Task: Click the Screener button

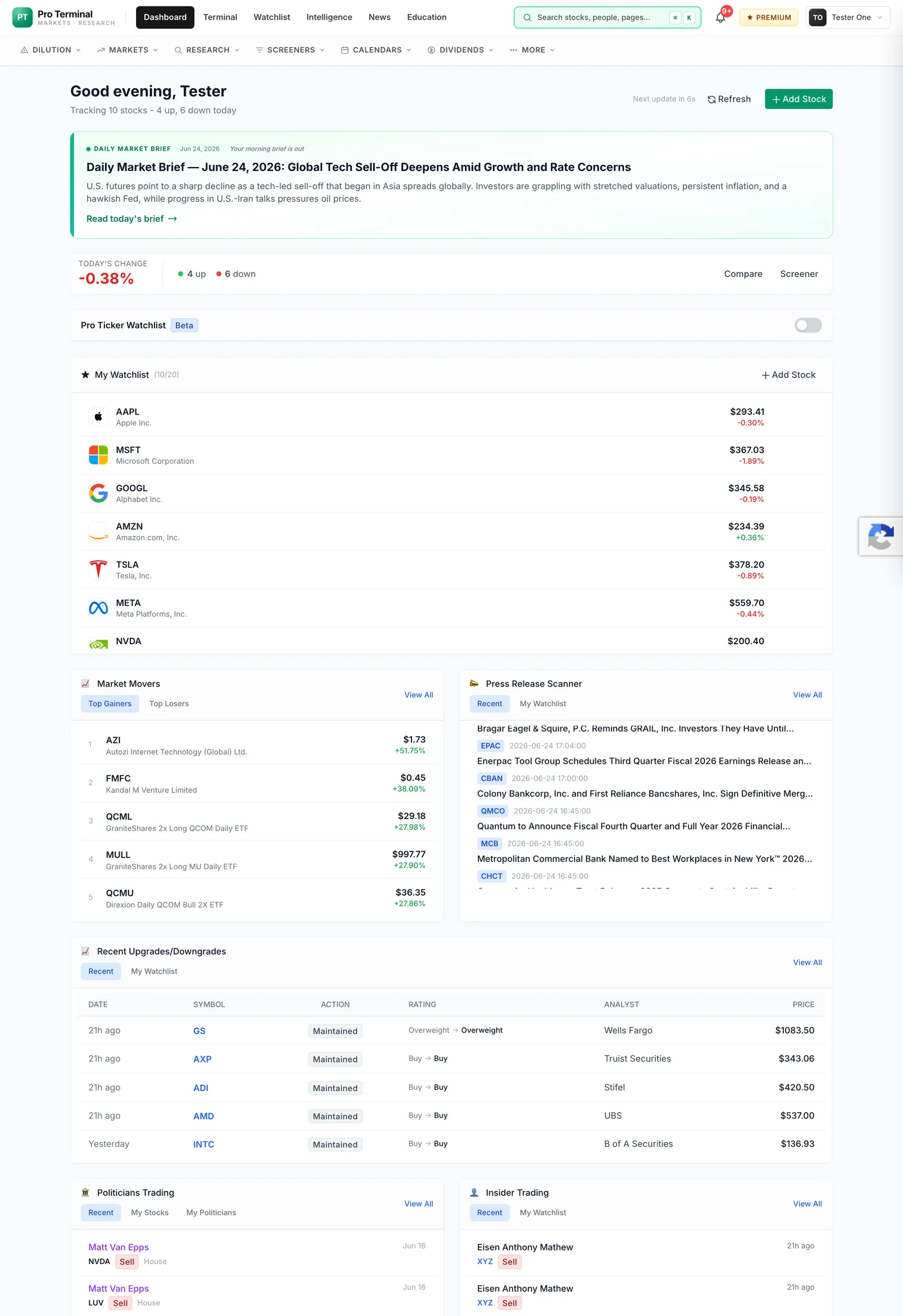Action: tap(799, 274)
